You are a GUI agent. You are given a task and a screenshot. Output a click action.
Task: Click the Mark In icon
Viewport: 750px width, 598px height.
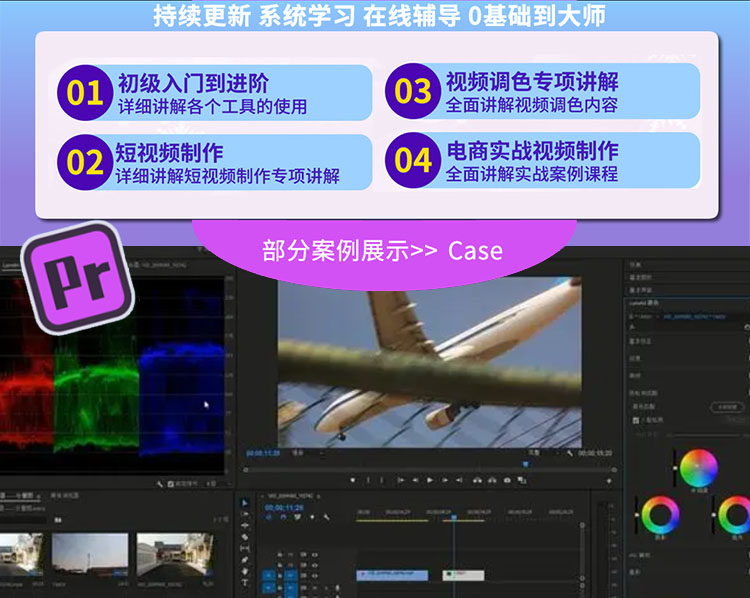coord(368,480)
